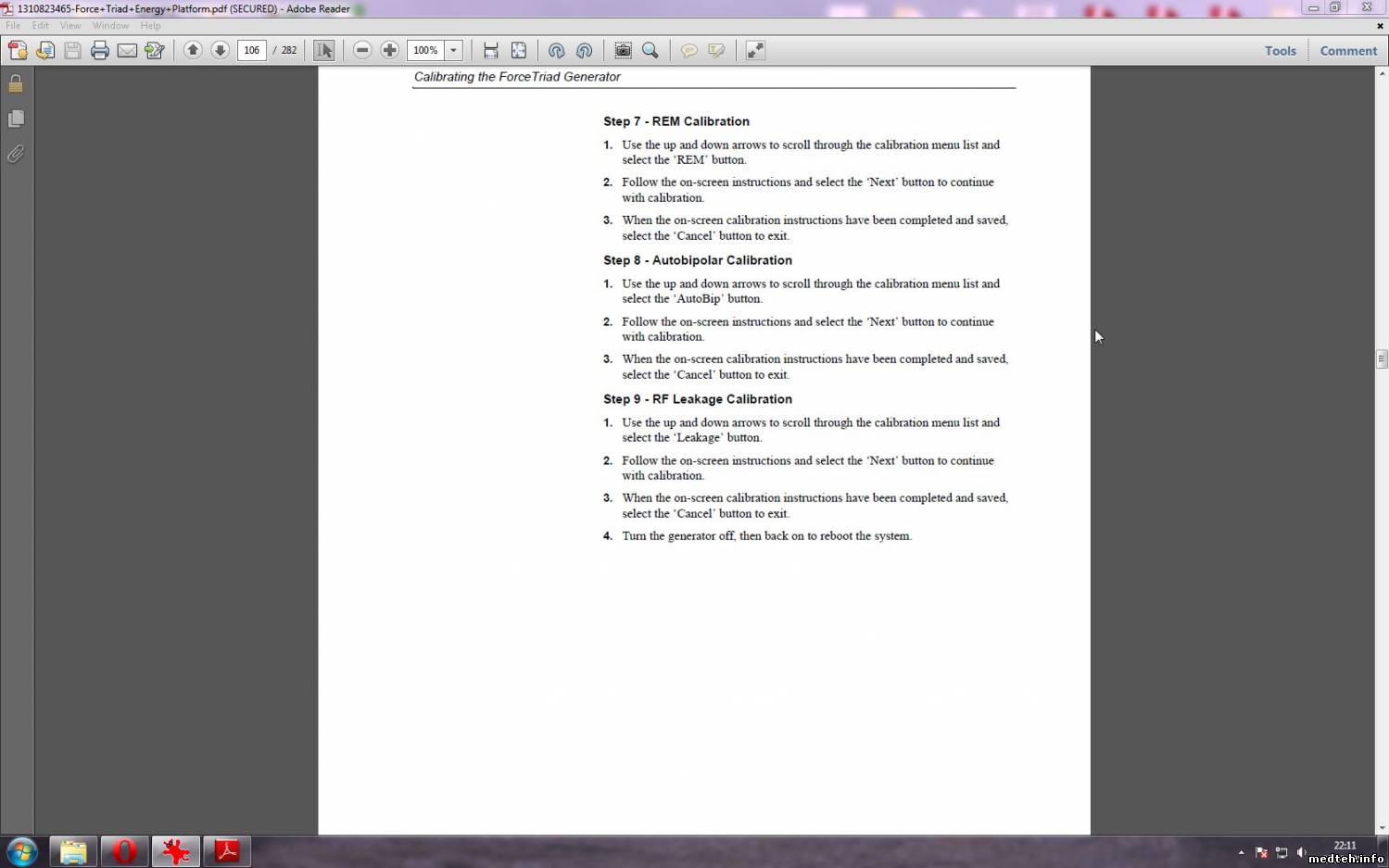Open the View menu
Image resolution: width=1389 pixels, height=868 pixels.
click(70, 26)
